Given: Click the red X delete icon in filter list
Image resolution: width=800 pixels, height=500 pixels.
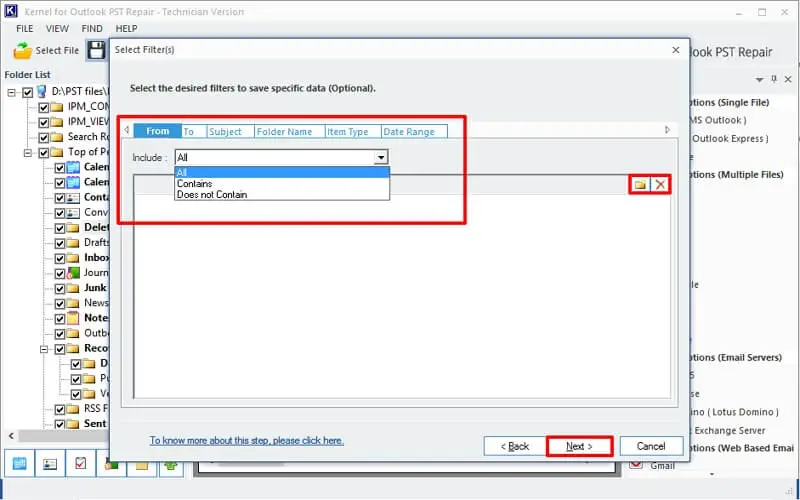Looking at the screenshot, I should pyautogui.click(x=661, y=185).
